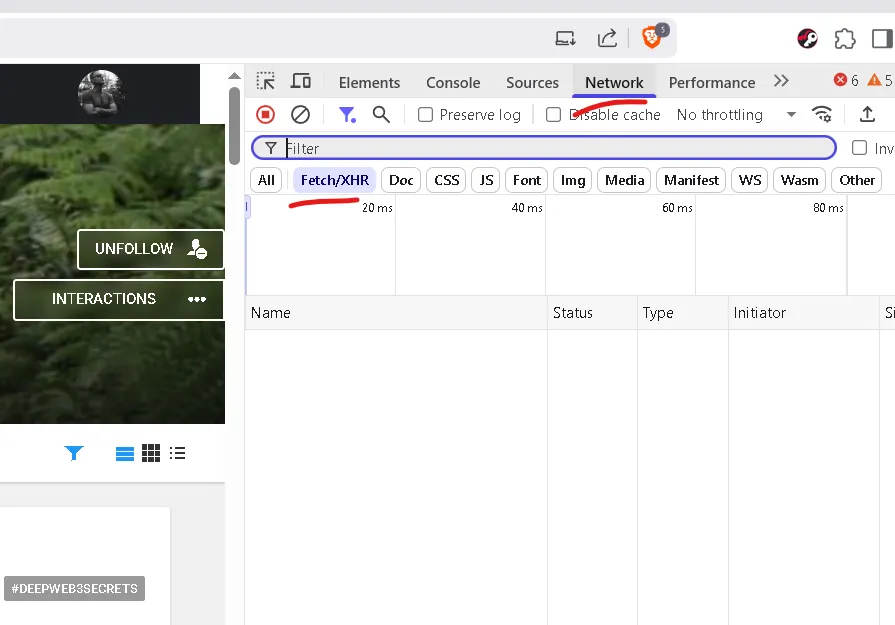
Task: Open the Console tab
Action: point(453,83)
